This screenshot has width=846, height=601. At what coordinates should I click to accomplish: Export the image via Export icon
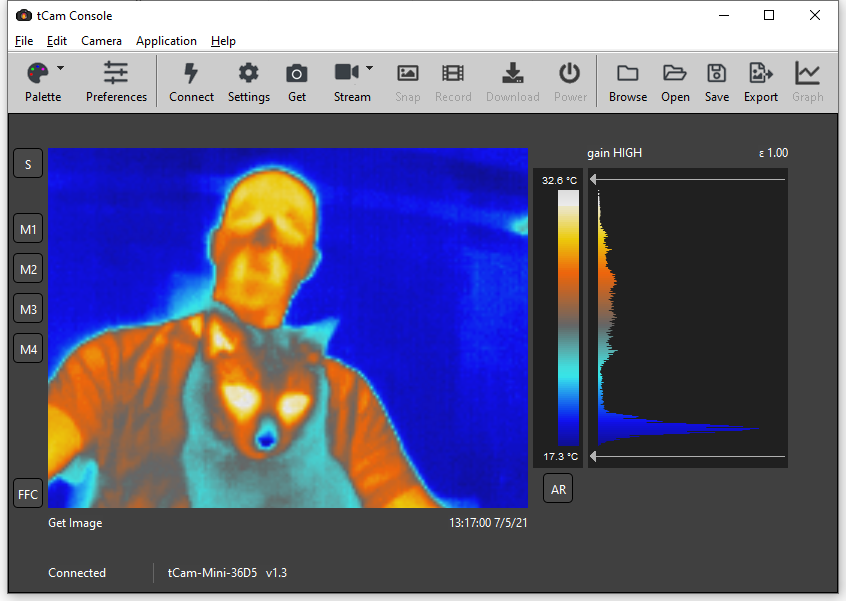pos(760,74)
